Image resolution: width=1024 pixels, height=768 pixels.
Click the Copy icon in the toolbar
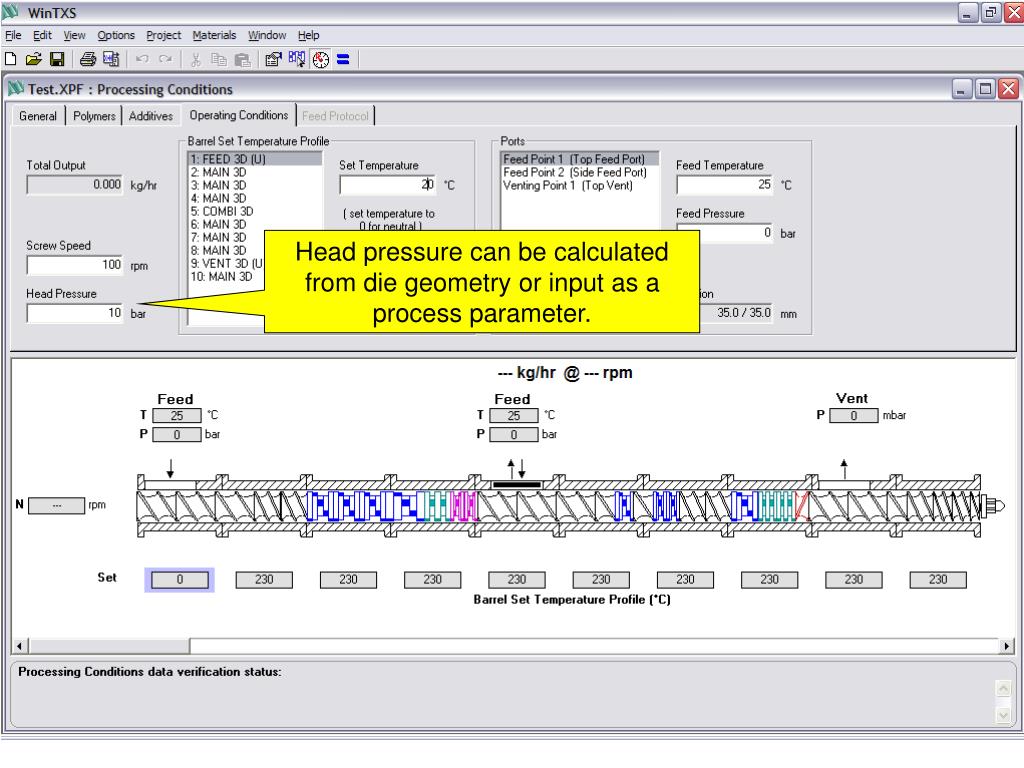219,59
